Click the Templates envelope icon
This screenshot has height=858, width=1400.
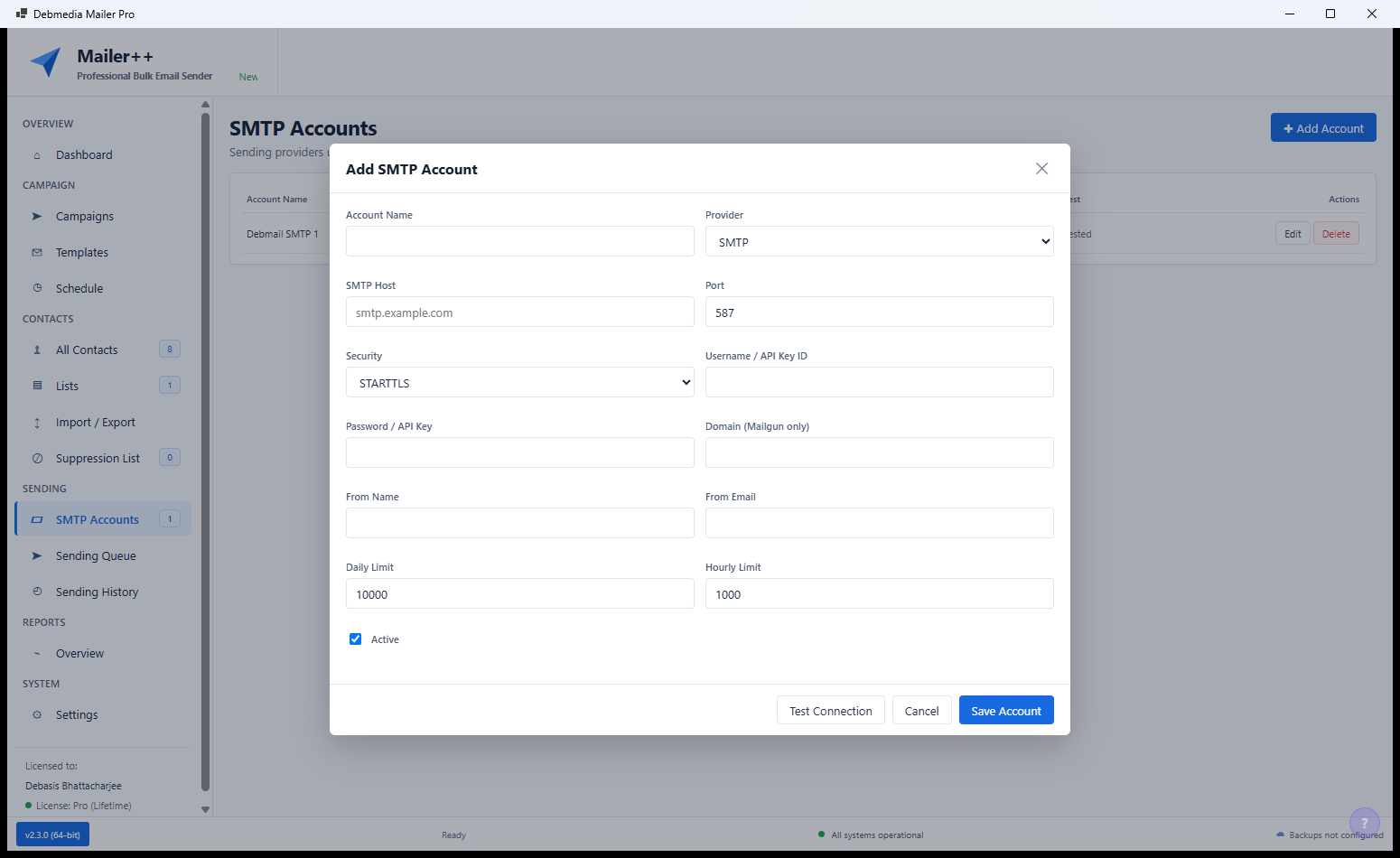click(37, 253)
